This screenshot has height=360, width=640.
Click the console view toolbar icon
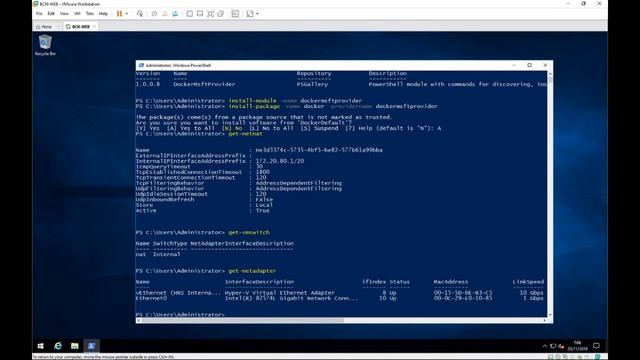click(x=236, y=13)
